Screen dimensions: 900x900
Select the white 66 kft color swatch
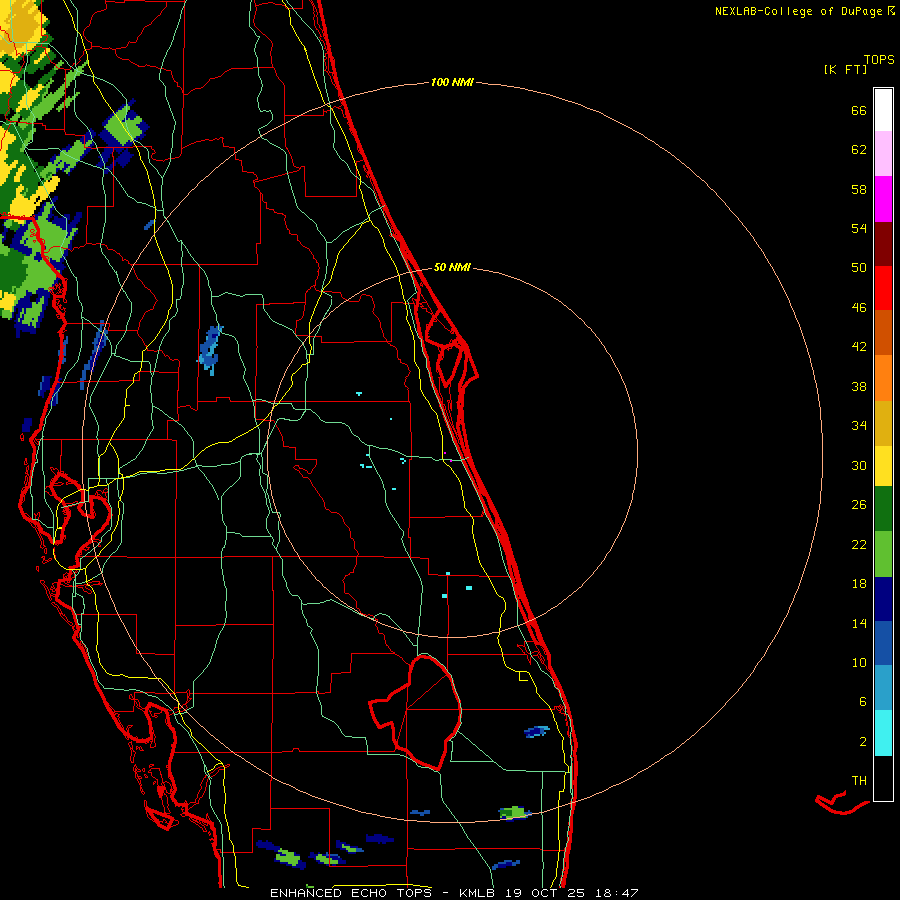pos(883,110)
